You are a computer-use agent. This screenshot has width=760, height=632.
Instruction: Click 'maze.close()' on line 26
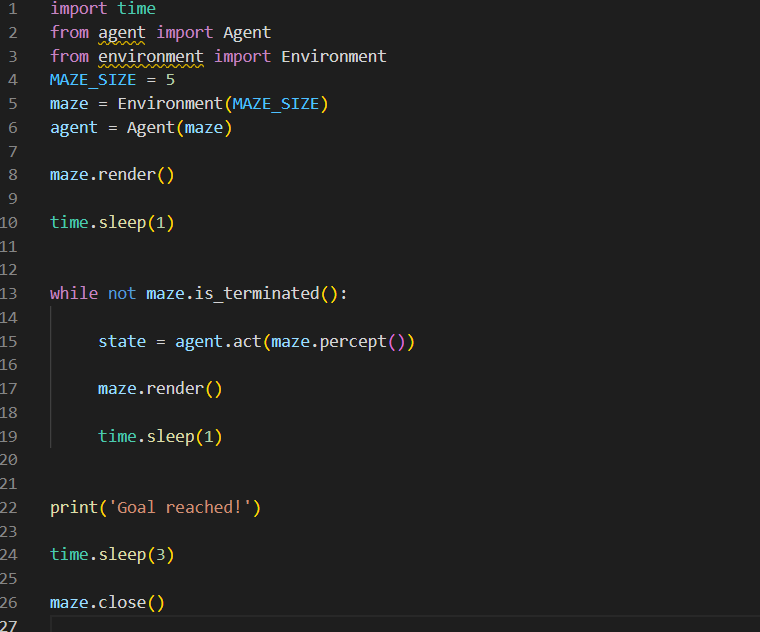pyautogui.click(x=107, y=603)
